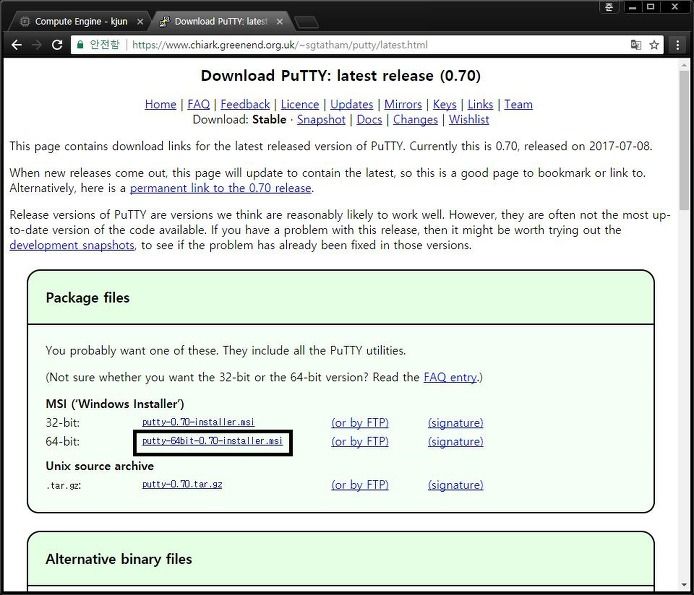Click (or by FTP) for 32-bit installer

[359, 423]
